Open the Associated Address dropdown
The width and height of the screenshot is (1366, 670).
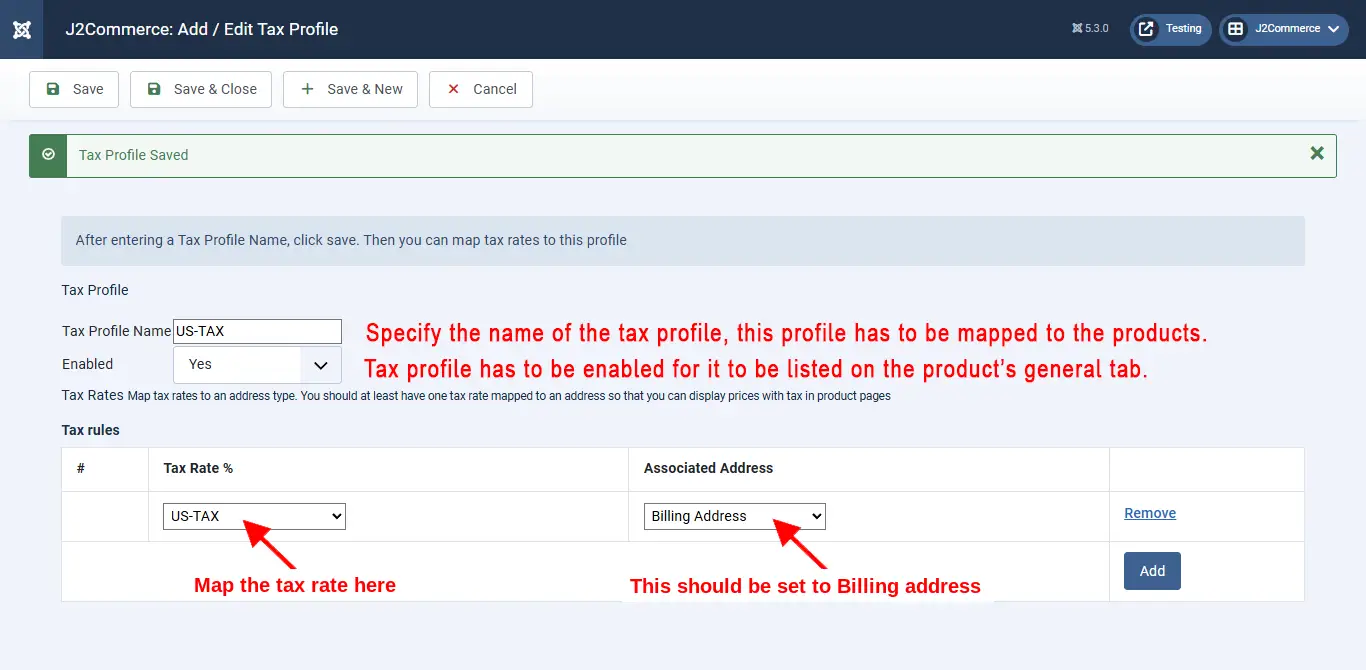734,516
